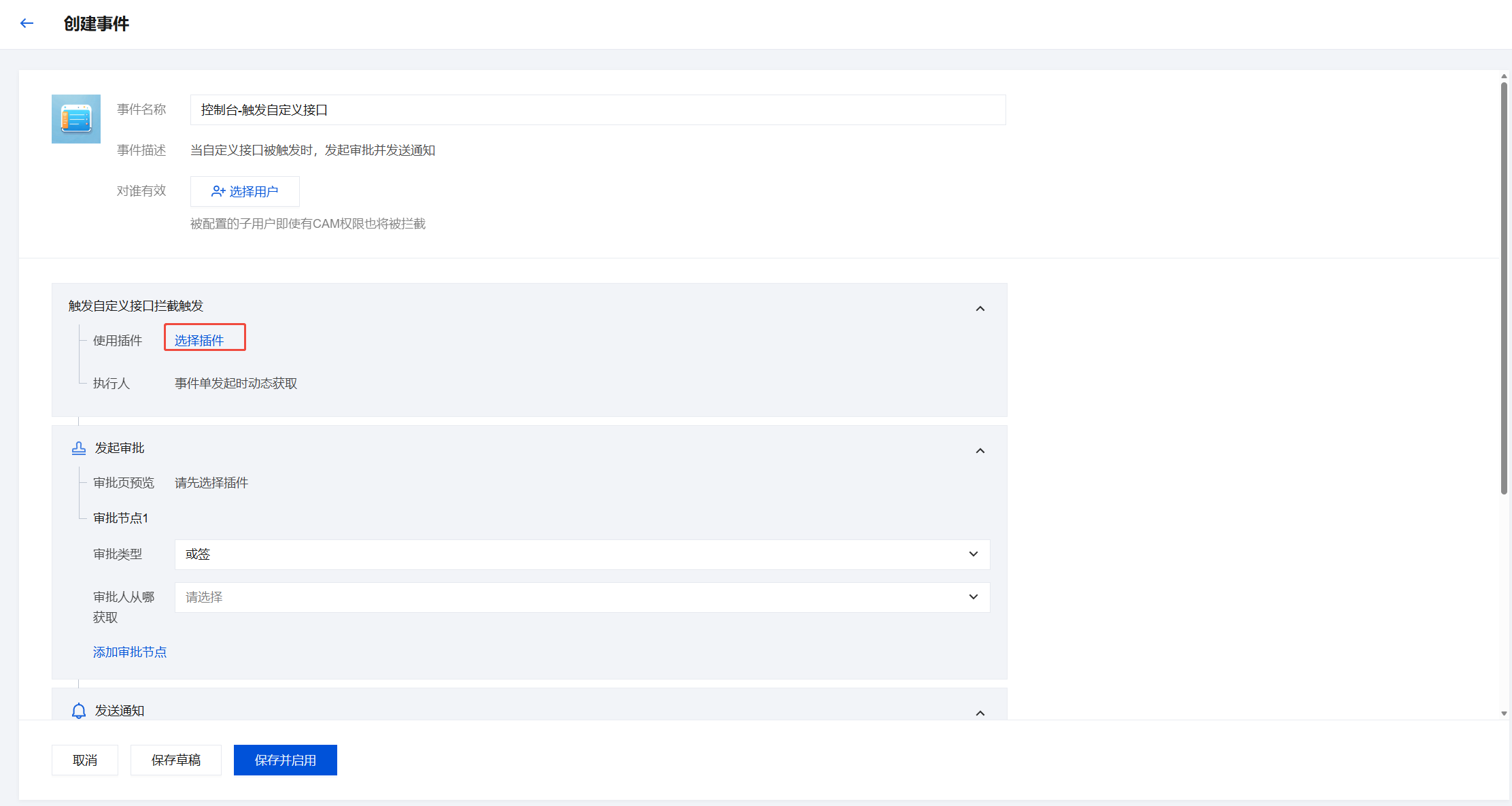Click the back arrow icon
The width and height of the screenshot is (1512, 806).
[x=27, y=24]
